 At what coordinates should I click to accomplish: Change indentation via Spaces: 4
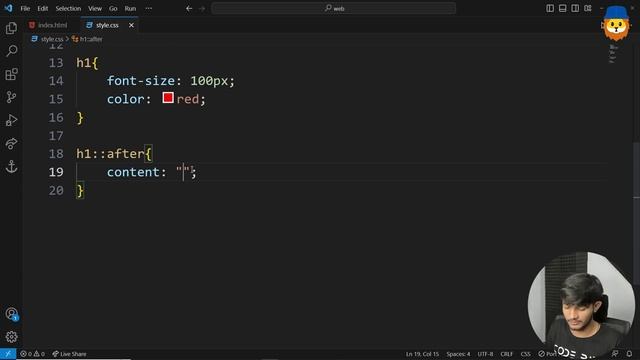pos(458,354)
